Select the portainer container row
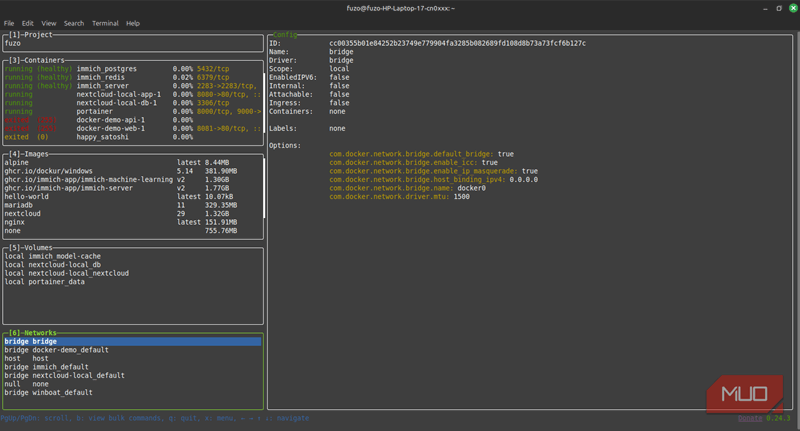 tap(133, 112)
